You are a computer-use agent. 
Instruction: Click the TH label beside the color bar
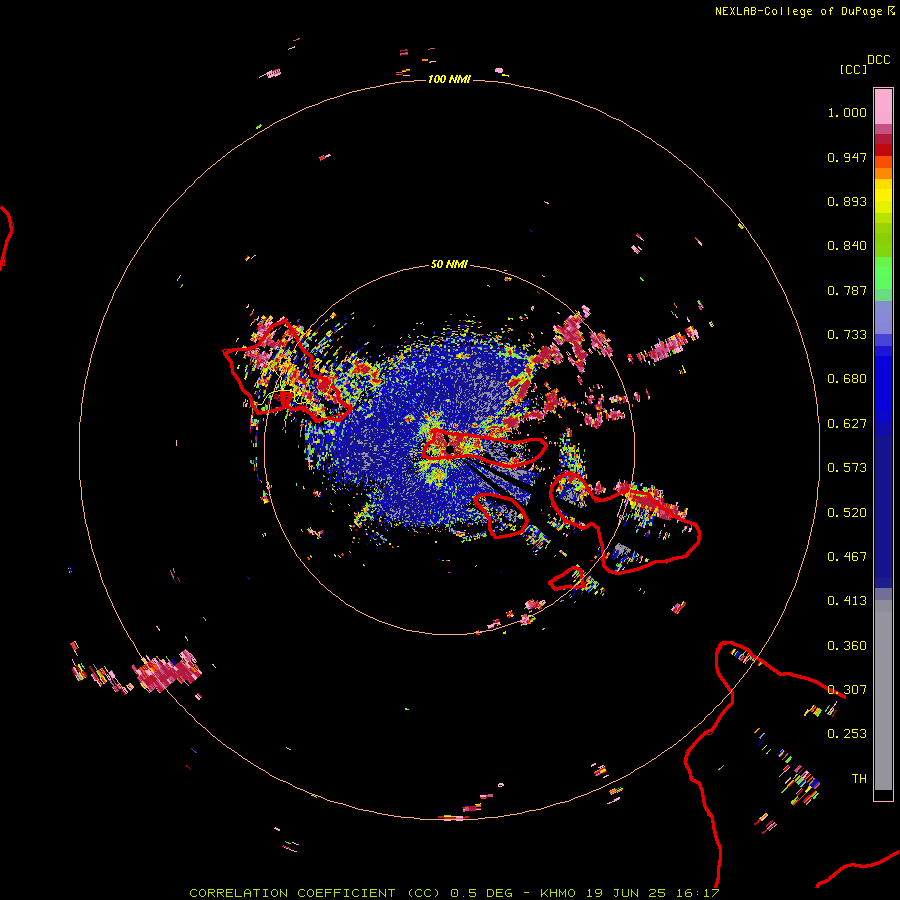coord(859,779)
